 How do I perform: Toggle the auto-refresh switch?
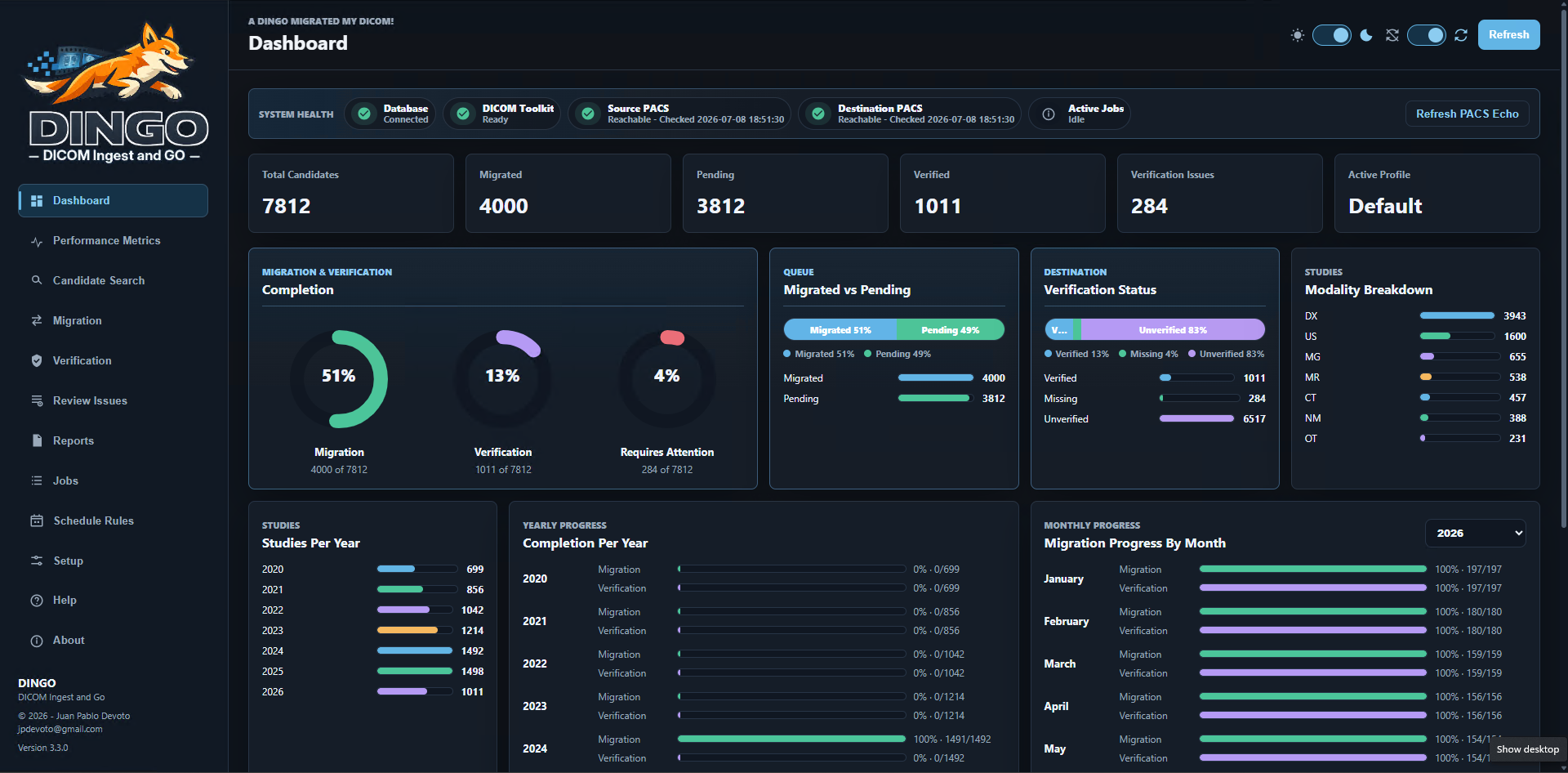coord(1427,35)
